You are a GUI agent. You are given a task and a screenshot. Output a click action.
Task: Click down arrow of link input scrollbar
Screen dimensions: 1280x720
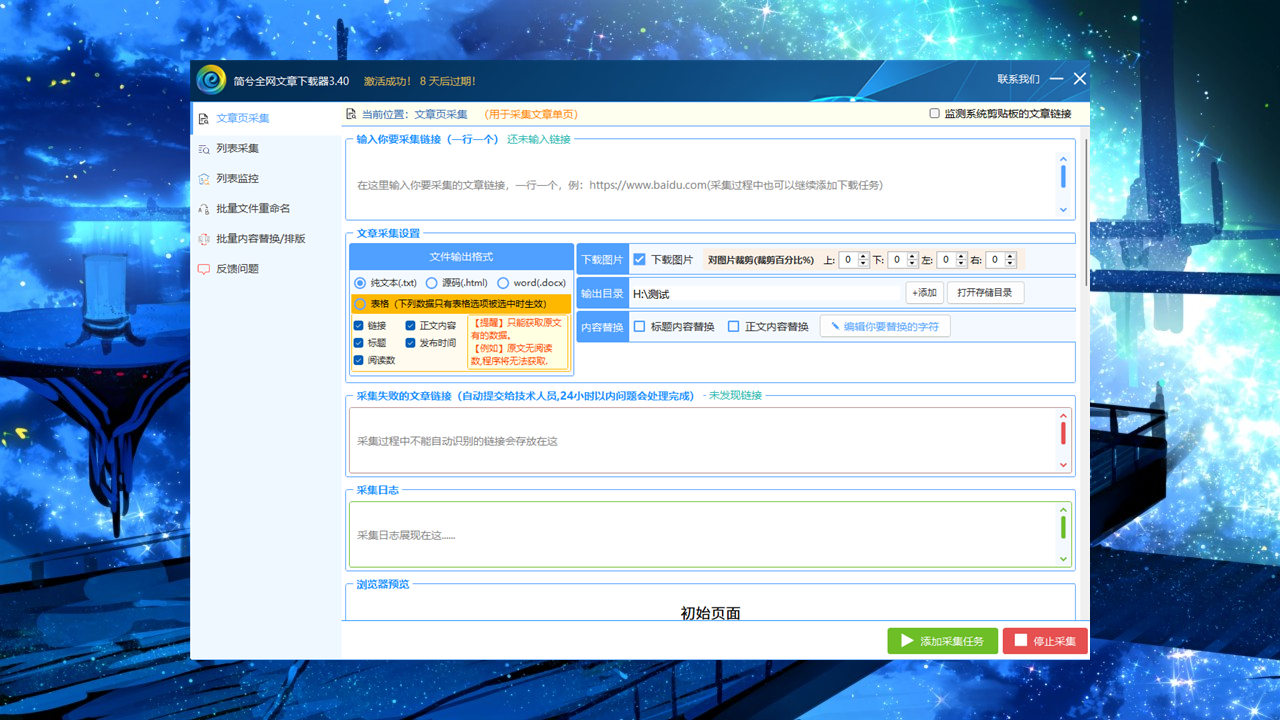pos(1063,210)
